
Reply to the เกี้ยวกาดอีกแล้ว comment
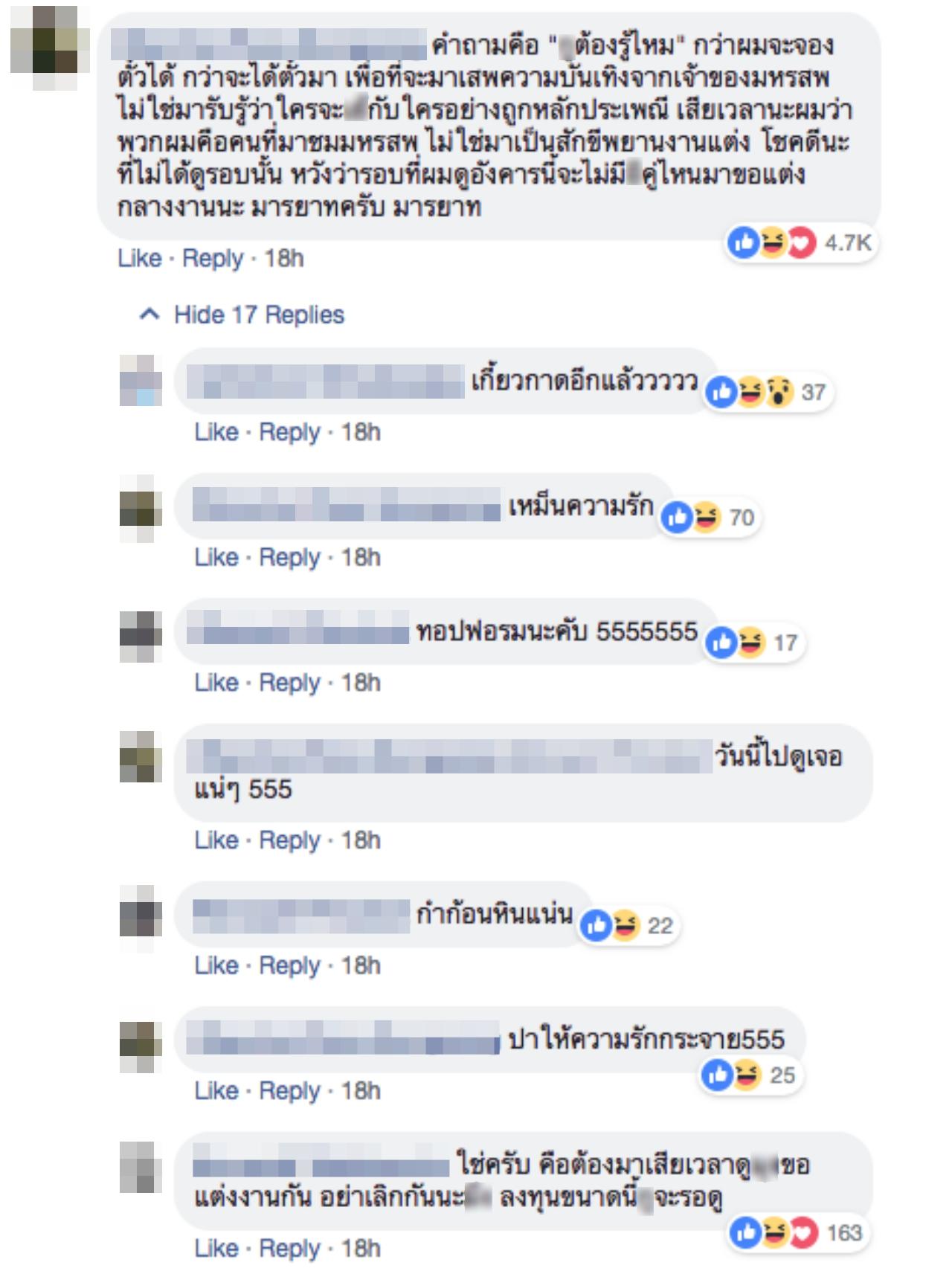289,432
